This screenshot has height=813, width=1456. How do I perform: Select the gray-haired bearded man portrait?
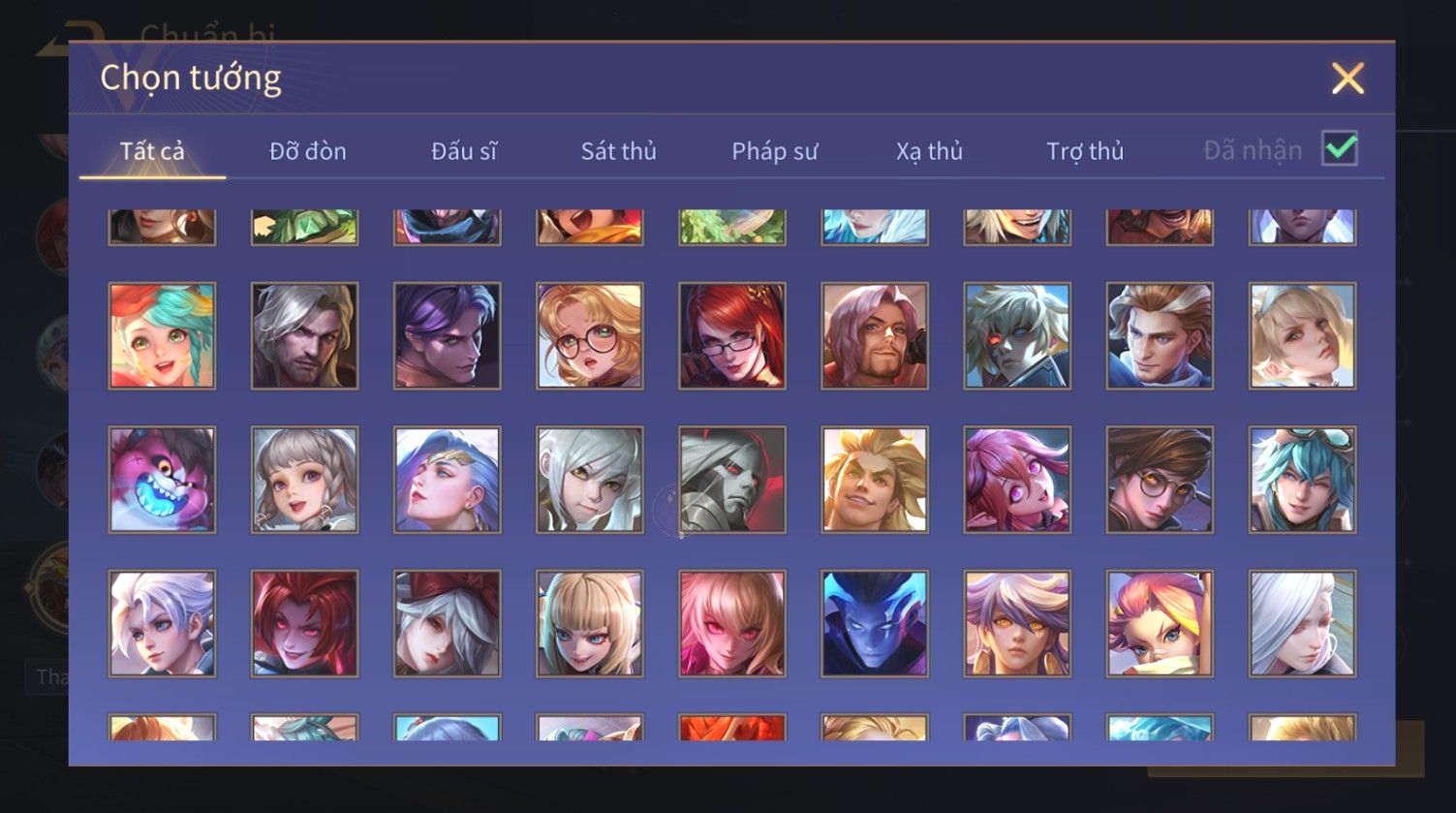tap(304, 336)
